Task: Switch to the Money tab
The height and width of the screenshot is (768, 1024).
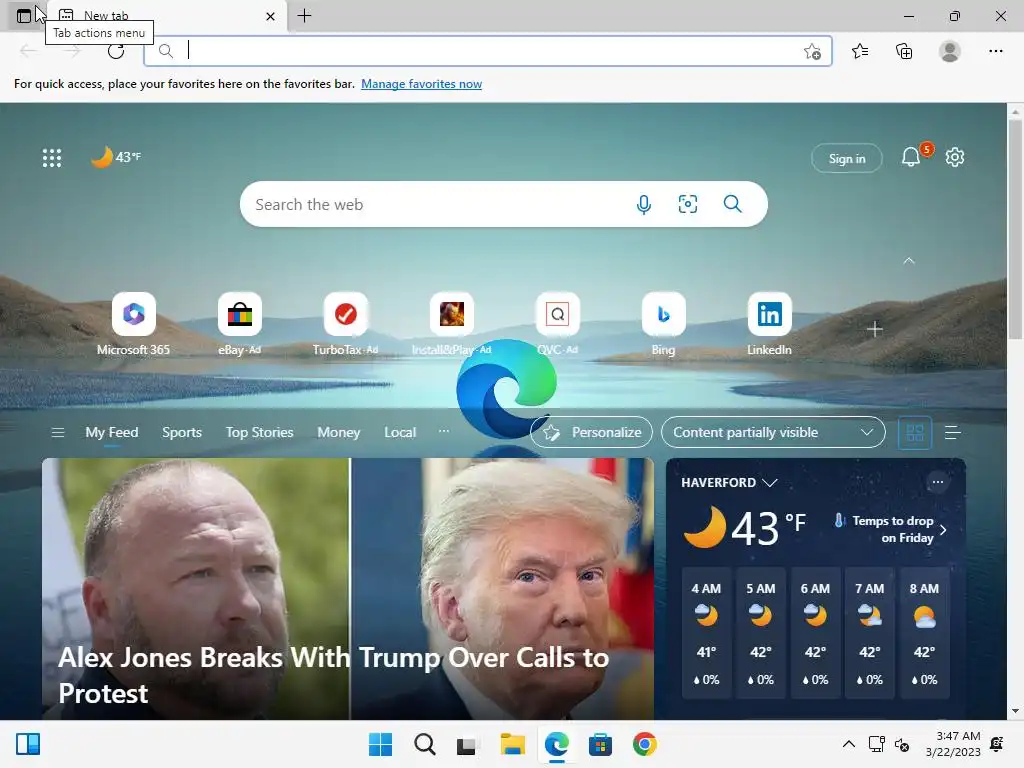Action: 338,432
